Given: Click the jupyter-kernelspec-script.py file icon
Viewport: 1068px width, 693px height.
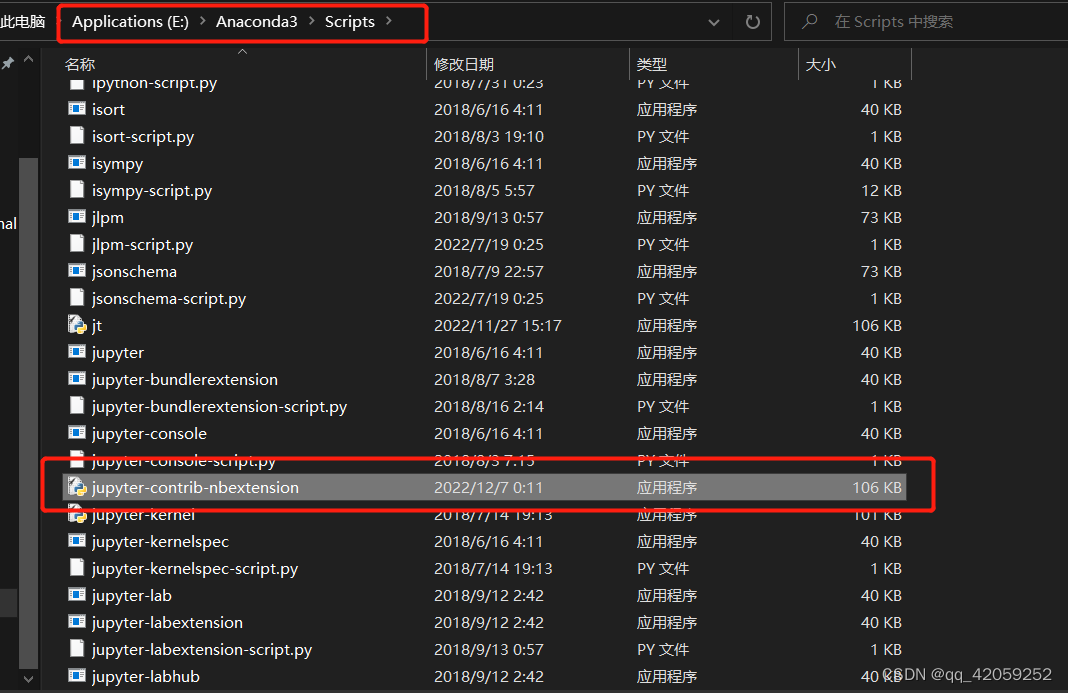Looking at the screenshot, I should pyautogui.click(x=77, y=568).
